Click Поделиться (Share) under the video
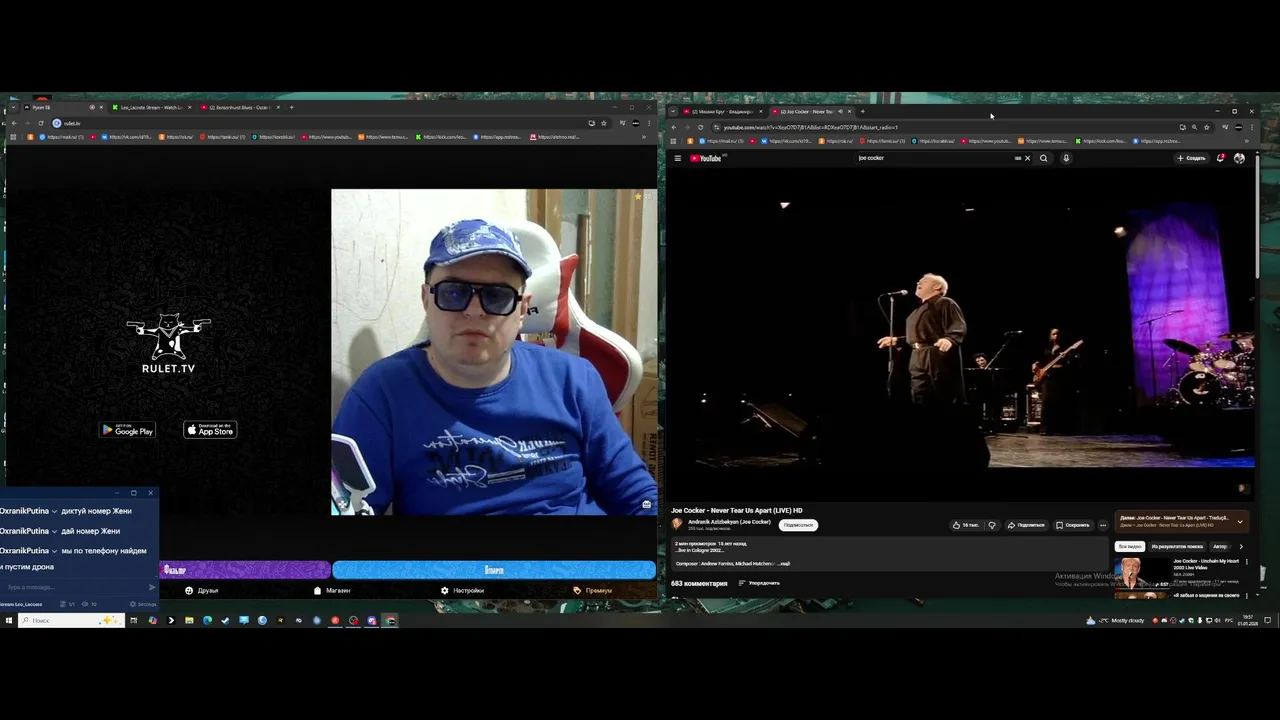Screen dimensions: 1280x720 1026,525
